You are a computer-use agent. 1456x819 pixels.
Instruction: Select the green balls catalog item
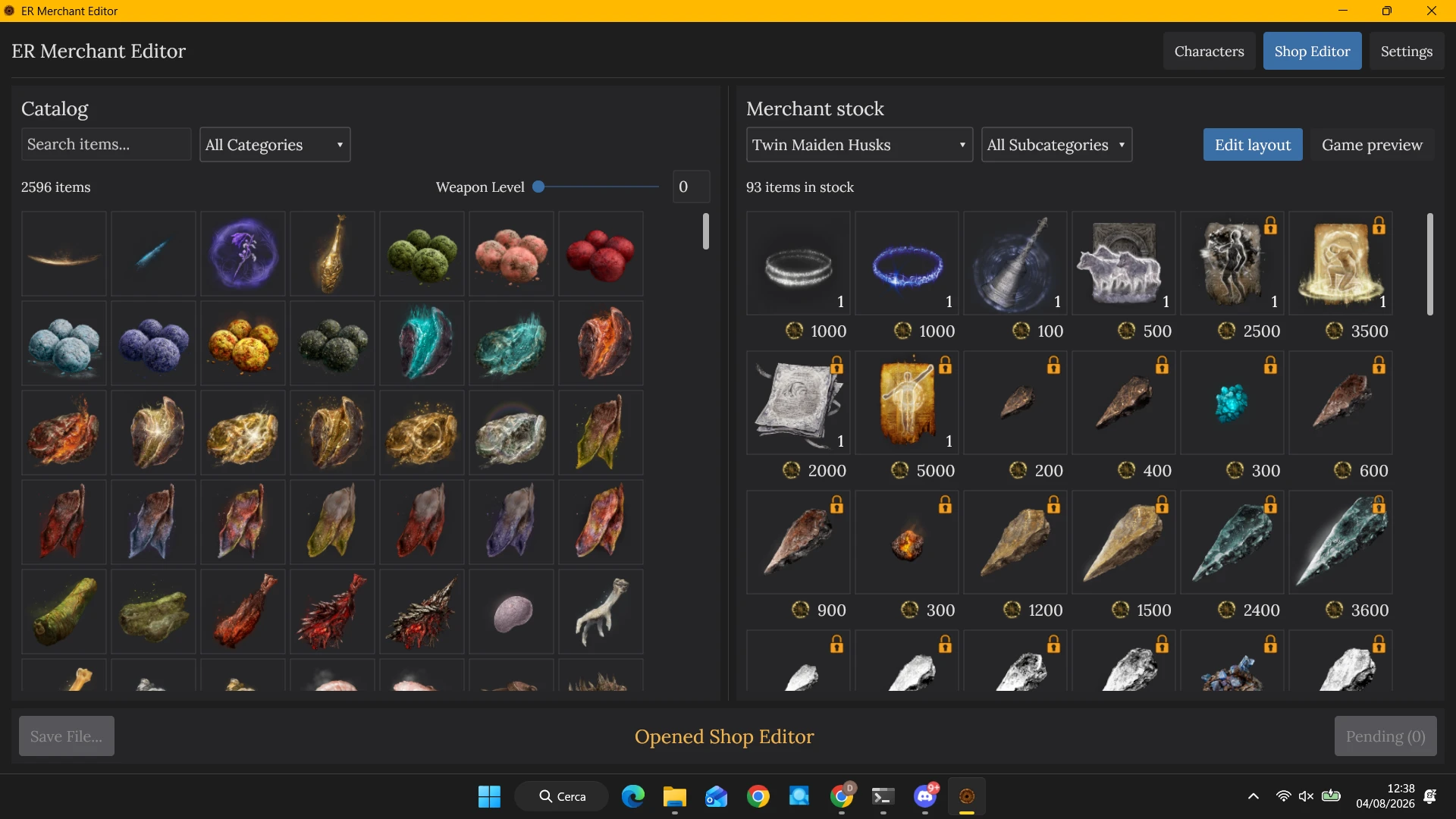click(x=422, y=253)
